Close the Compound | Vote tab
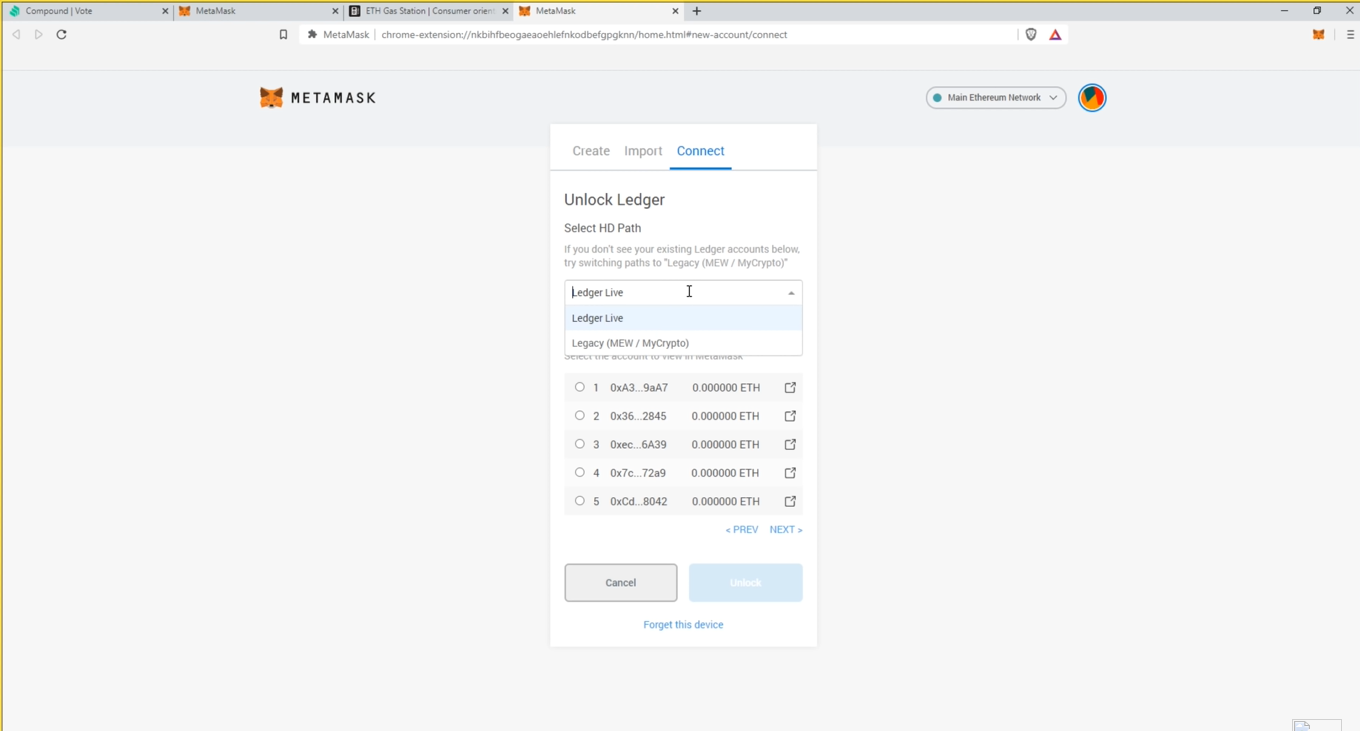The image size is (1360, 731). tap(165, 11)
